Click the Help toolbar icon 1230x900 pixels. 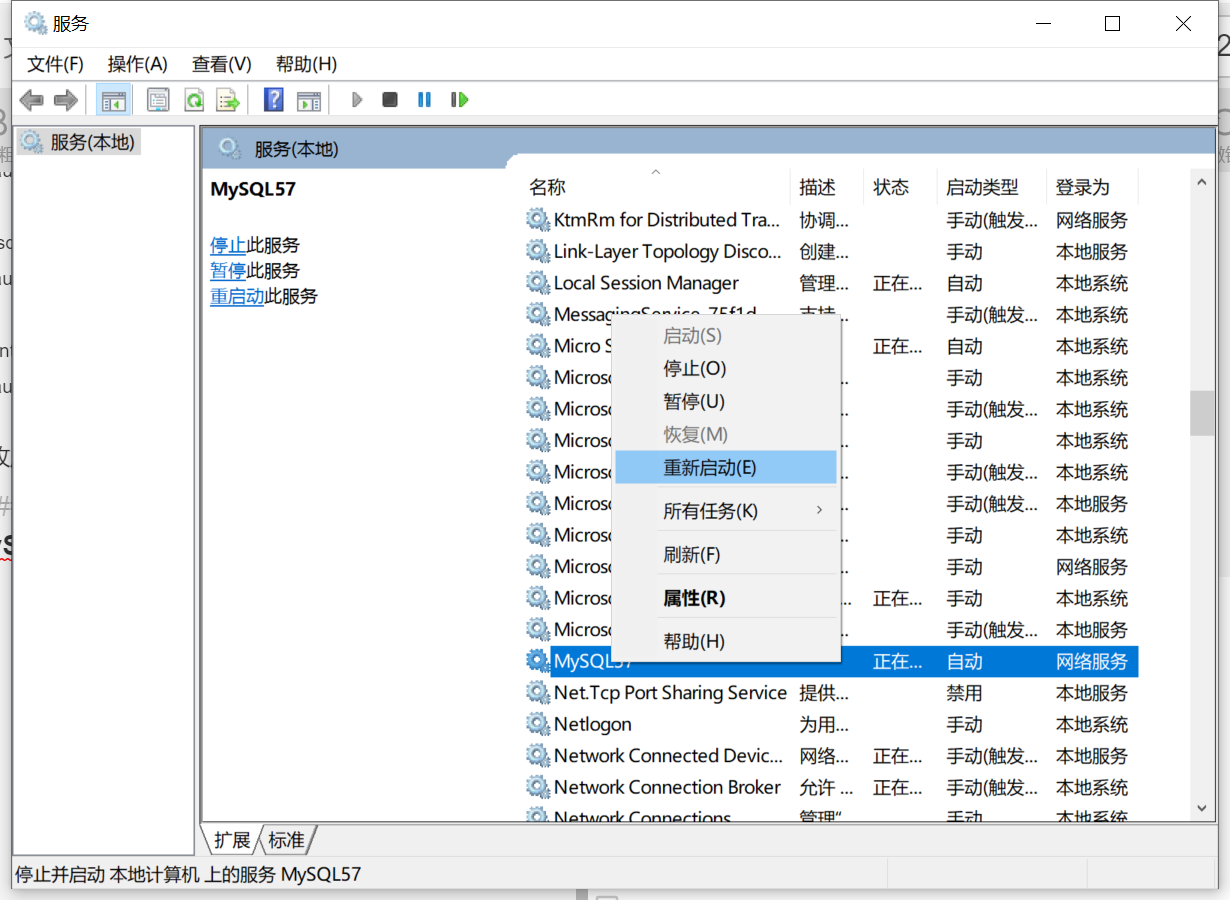(x=272, y=99)
